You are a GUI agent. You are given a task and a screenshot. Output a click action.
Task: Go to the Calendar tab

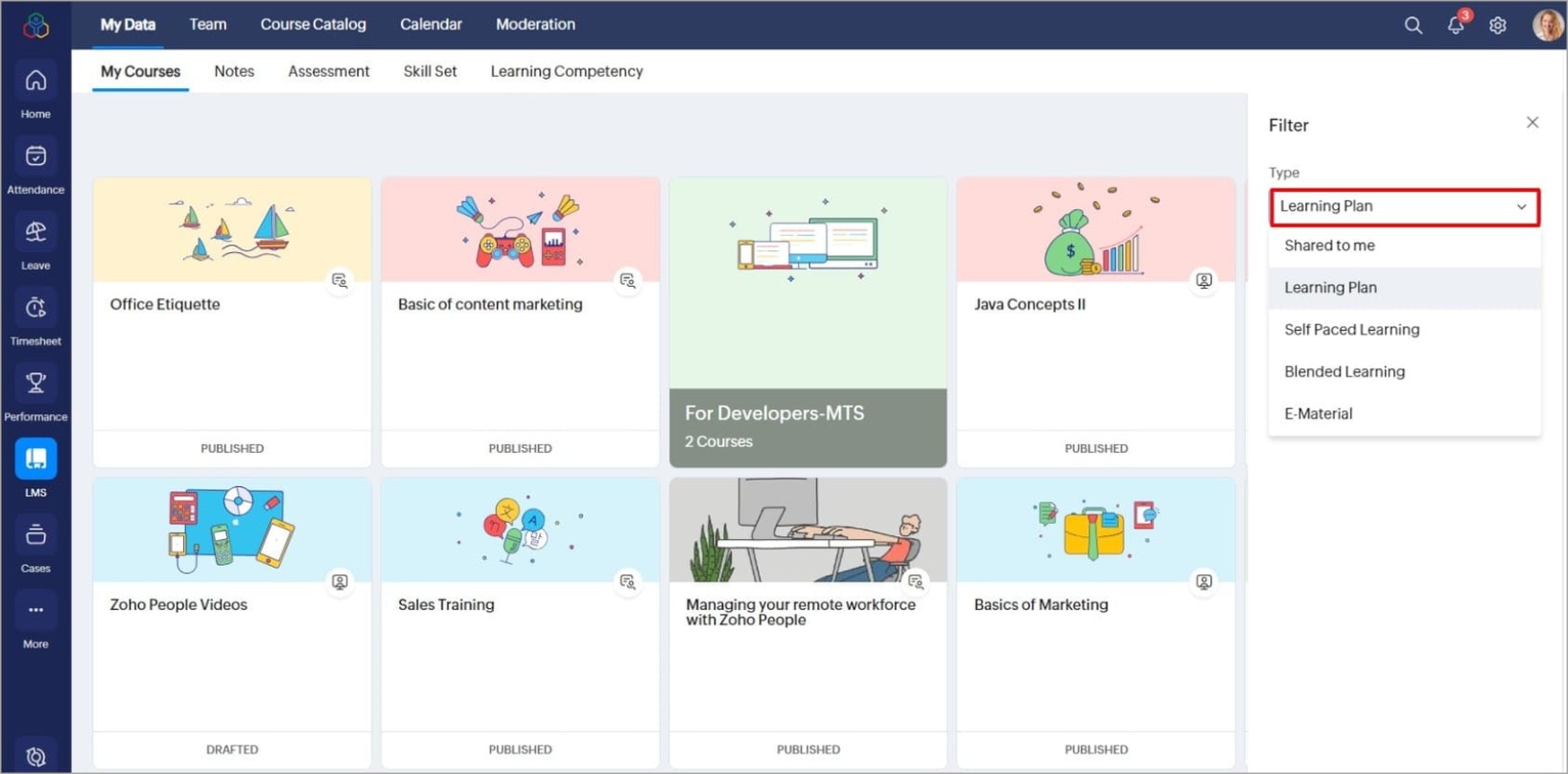[x=431, y=25]
